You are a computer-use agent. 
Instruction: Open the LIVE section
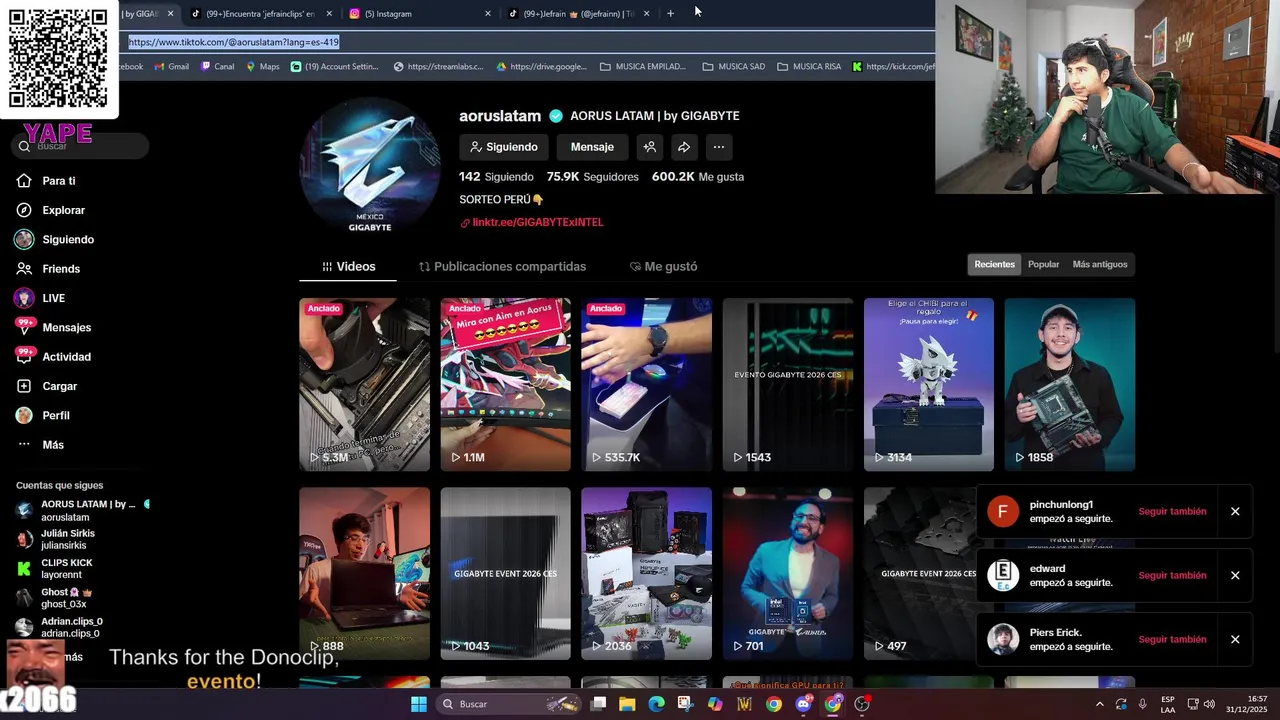53,298
